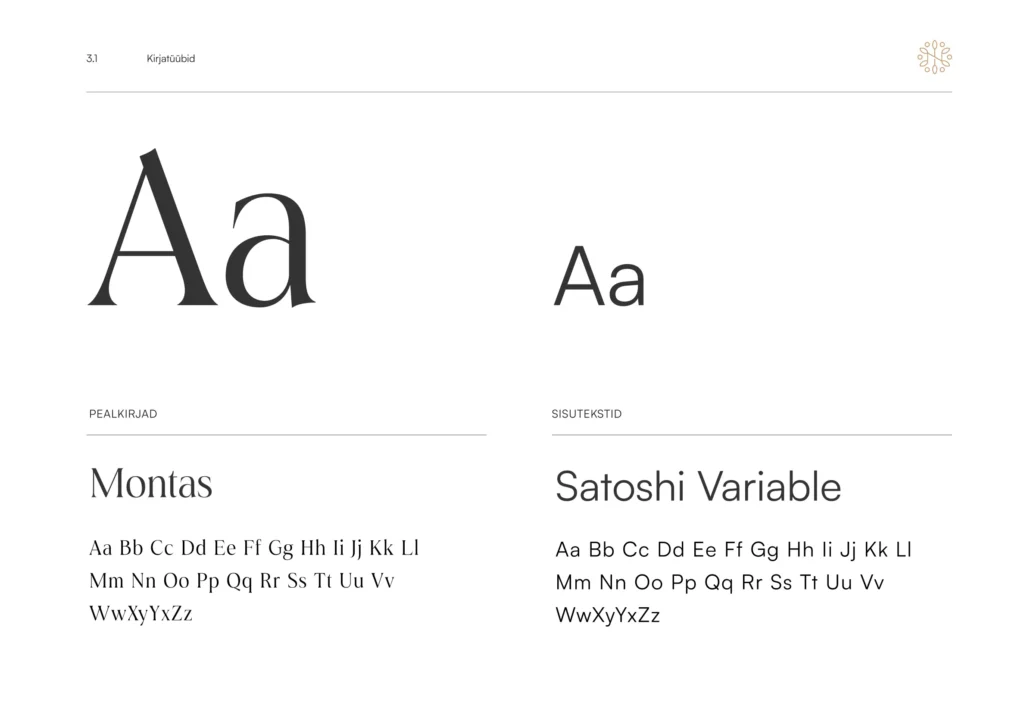The width and height of the screenshot is (1024, 724).
Task: Click the Satoshi Variable font name heading
Action: click(698, 486)
